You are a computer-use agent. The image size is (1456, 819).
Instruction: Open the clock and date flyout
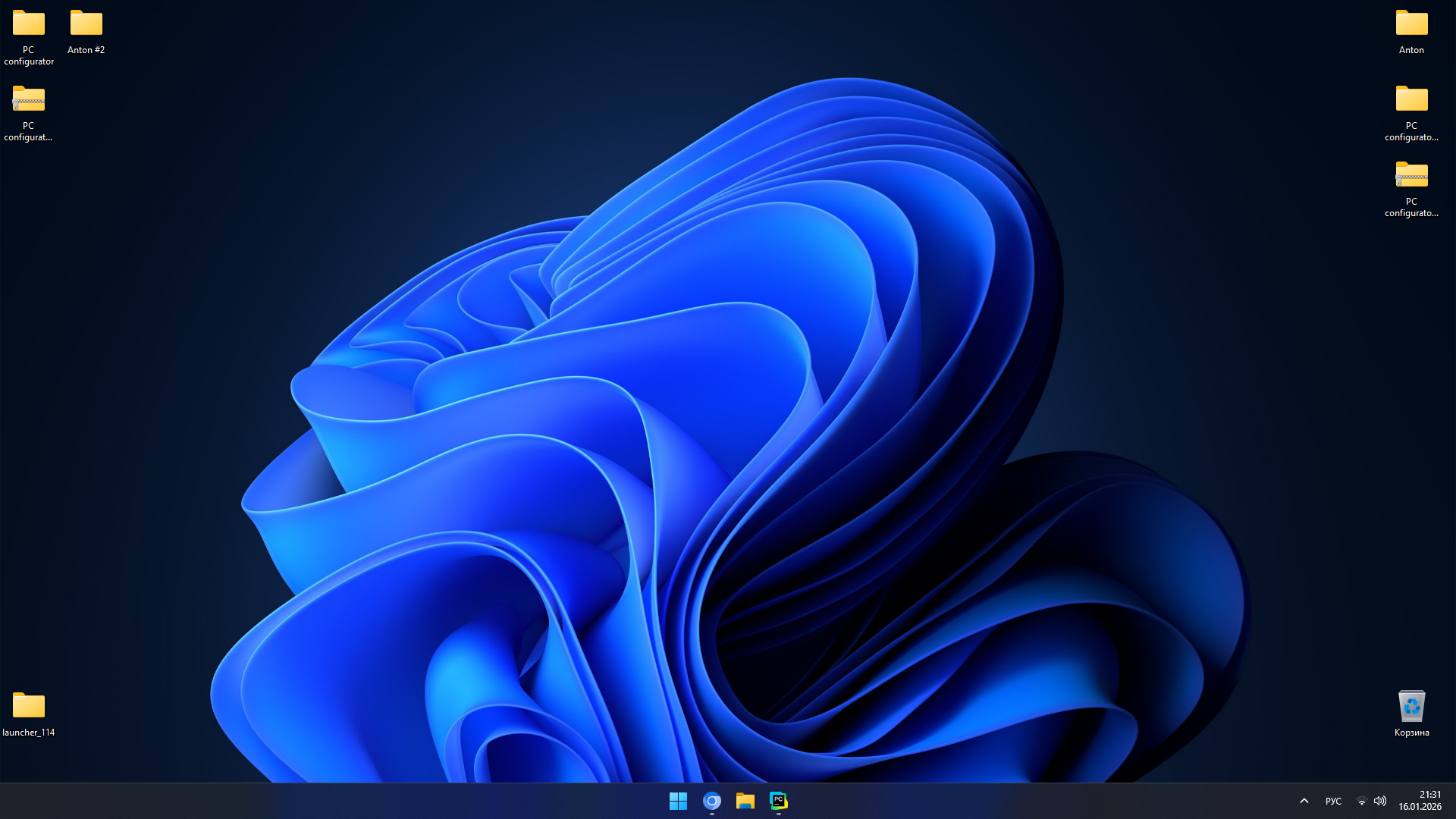pos(1420,801)
